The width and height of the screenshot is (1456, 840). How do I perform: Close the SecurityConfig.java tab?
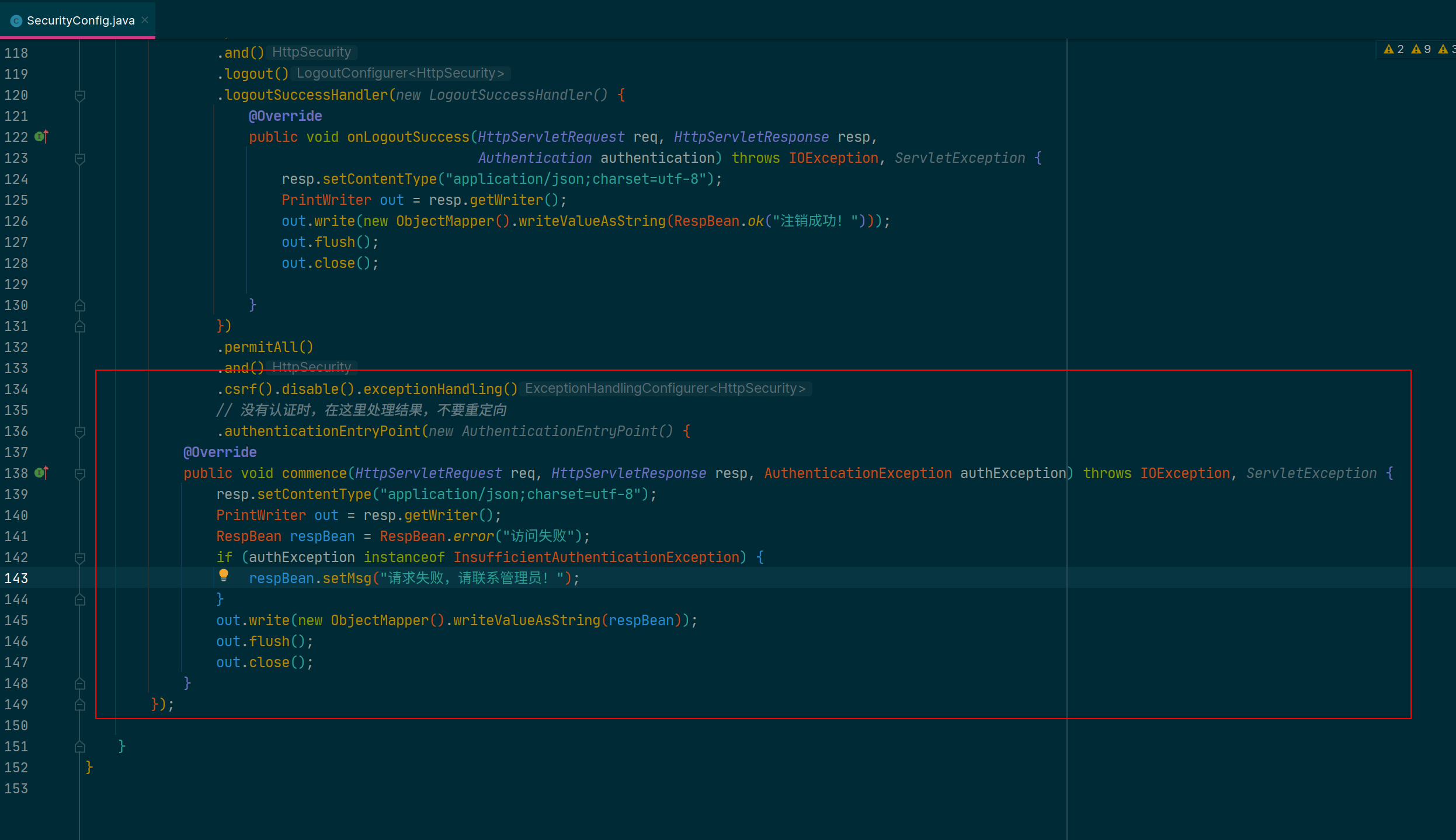[x=145, y=20]
